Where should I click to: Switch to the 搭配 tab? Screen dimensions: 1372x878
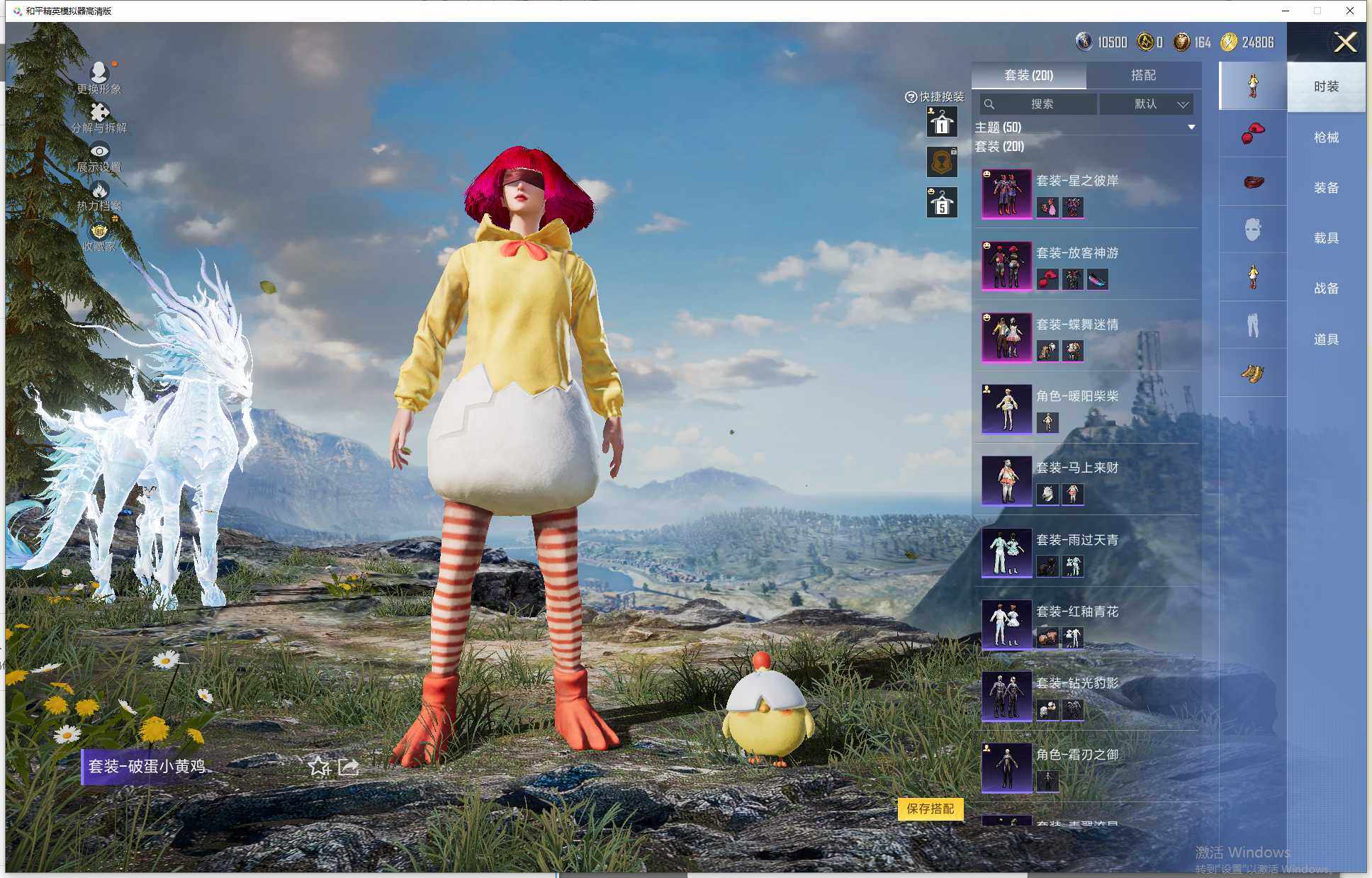coord(1142,75)
